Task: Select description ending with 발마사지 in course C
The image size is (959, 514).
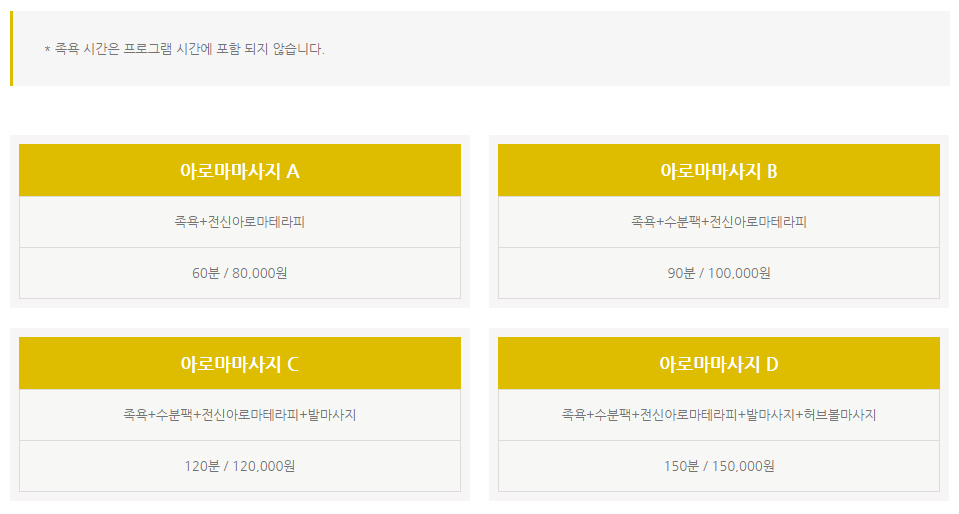Action: (240, 415)
